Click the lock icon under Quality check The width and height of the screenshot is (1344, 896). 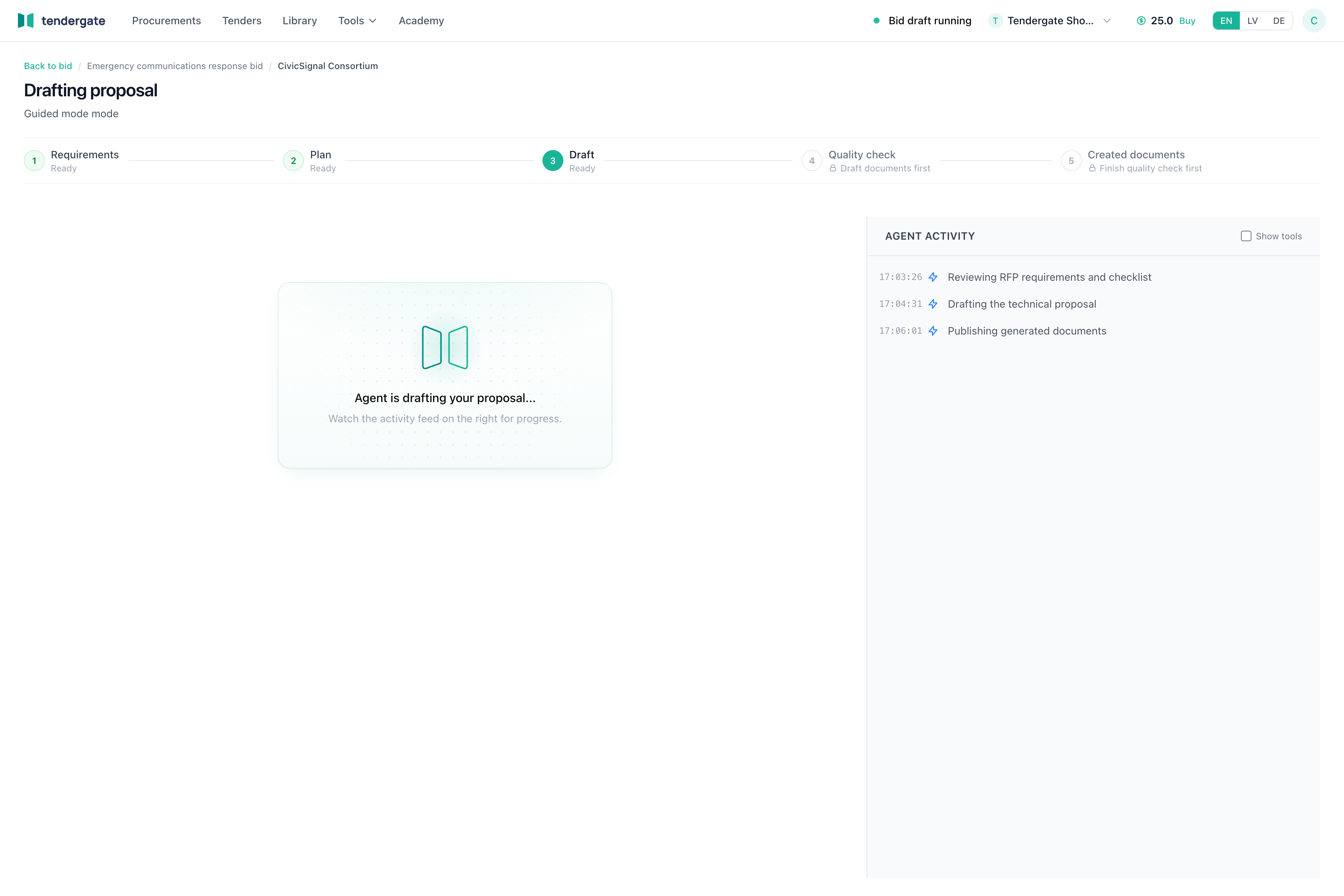[833, 168]
